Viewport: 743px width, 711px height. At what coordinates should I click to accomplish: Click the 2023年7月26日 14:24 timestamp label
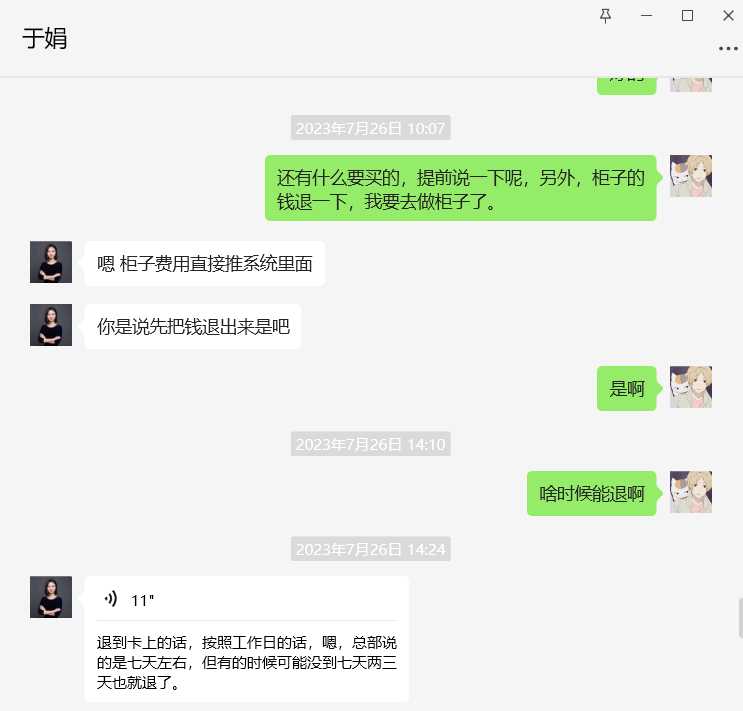coord(371,549)
